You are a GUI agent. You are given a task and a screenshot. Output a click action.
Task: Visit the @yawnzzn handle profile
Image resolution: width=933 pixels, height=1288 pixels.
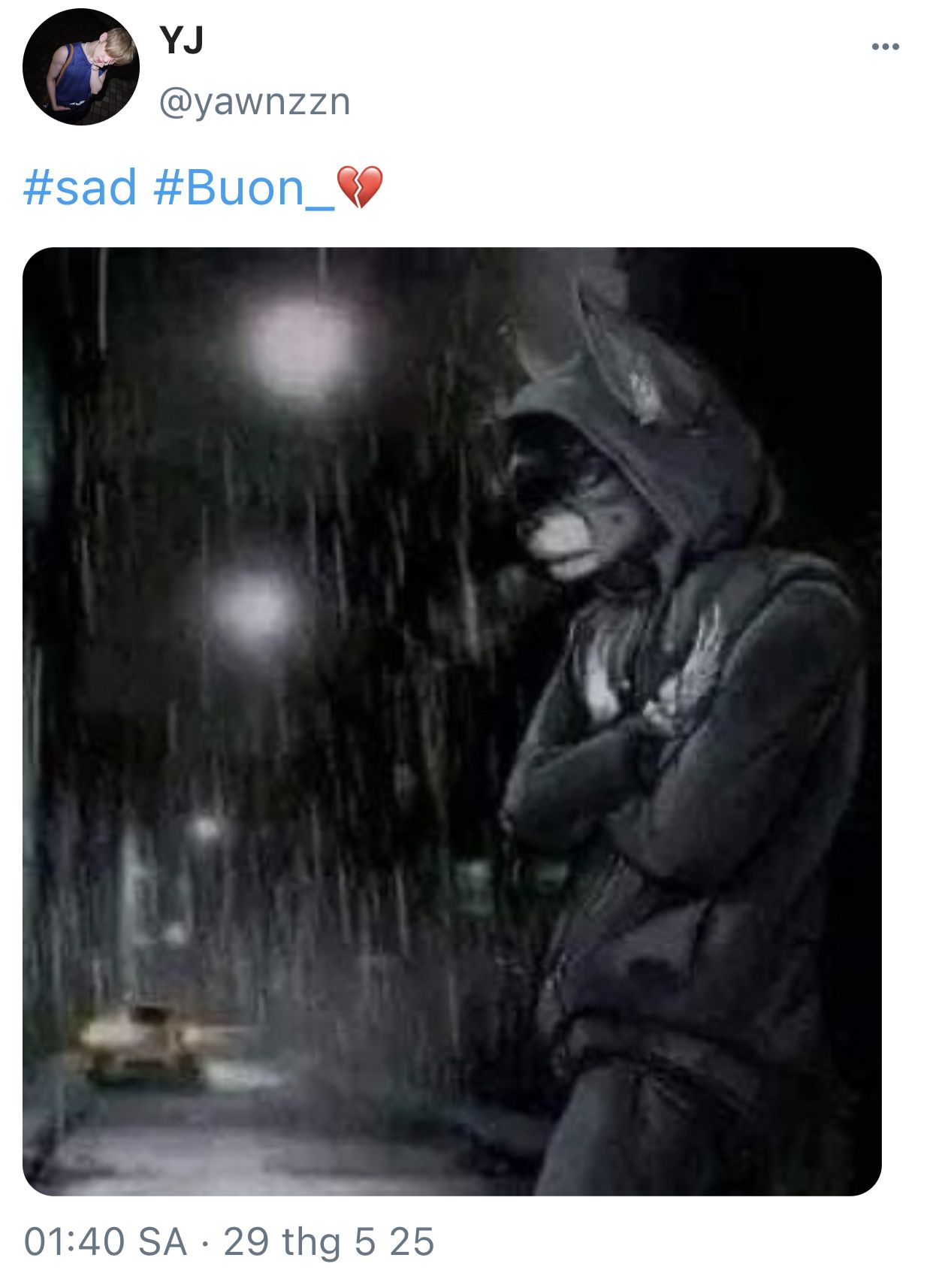click(255, 101)
